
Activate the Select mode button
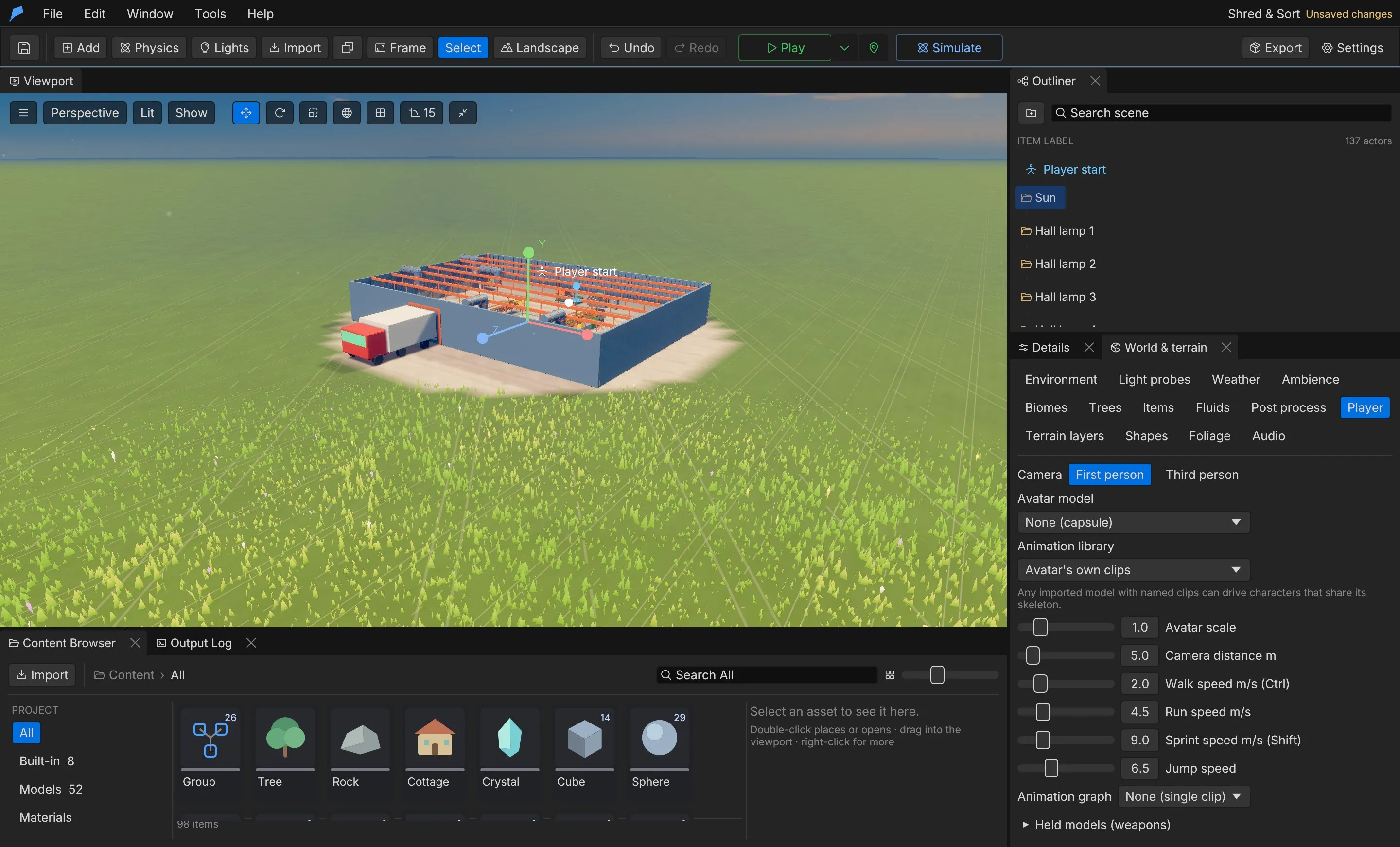click(462, 48)
